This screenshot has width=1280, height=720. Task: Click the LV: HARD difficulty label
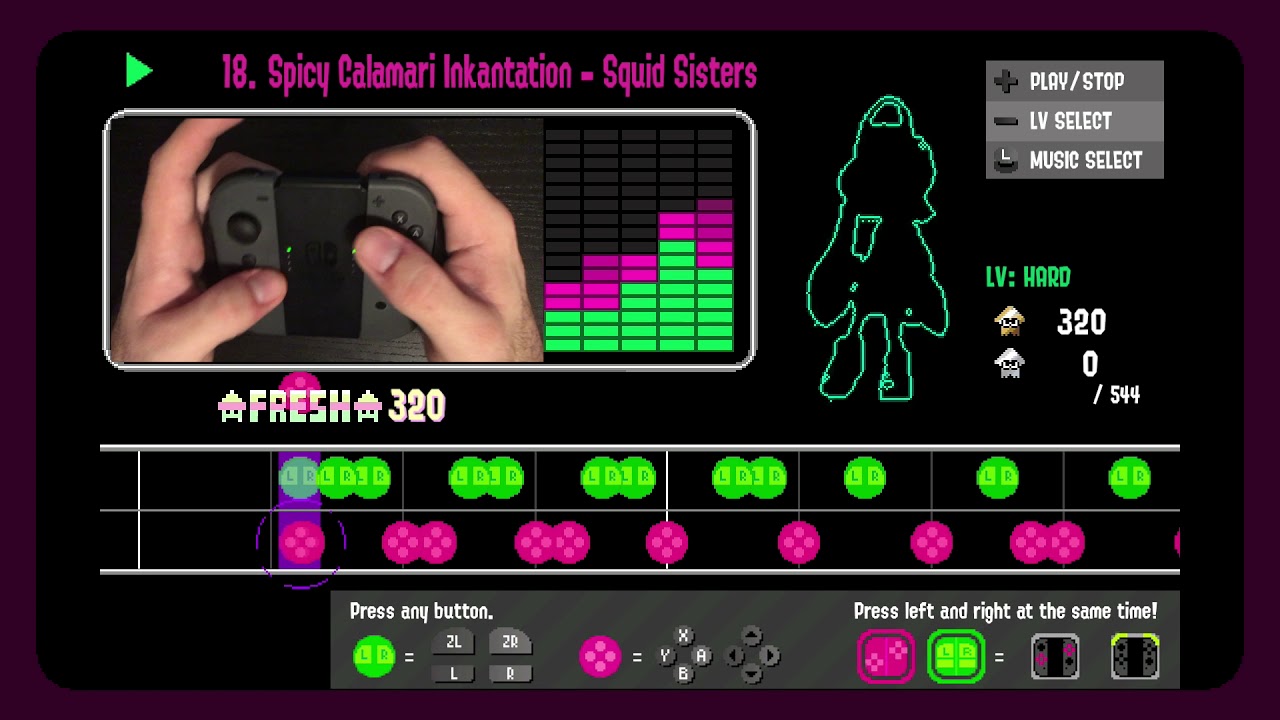1028,277
